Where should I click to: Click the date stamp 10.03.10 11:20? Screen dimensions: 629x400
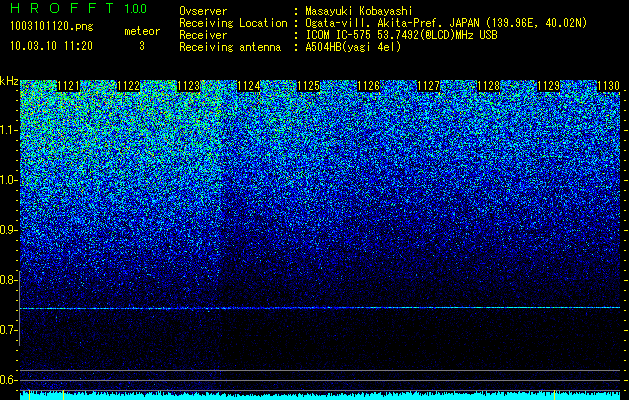(x=51, y=46)
